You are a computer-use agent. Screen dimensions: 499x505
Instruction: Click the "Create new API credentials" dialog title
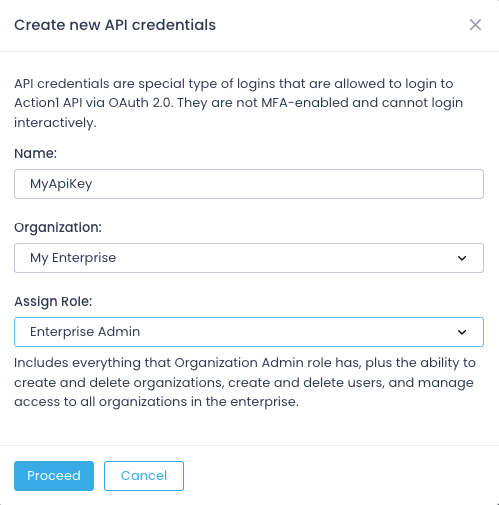pos(115,25)
